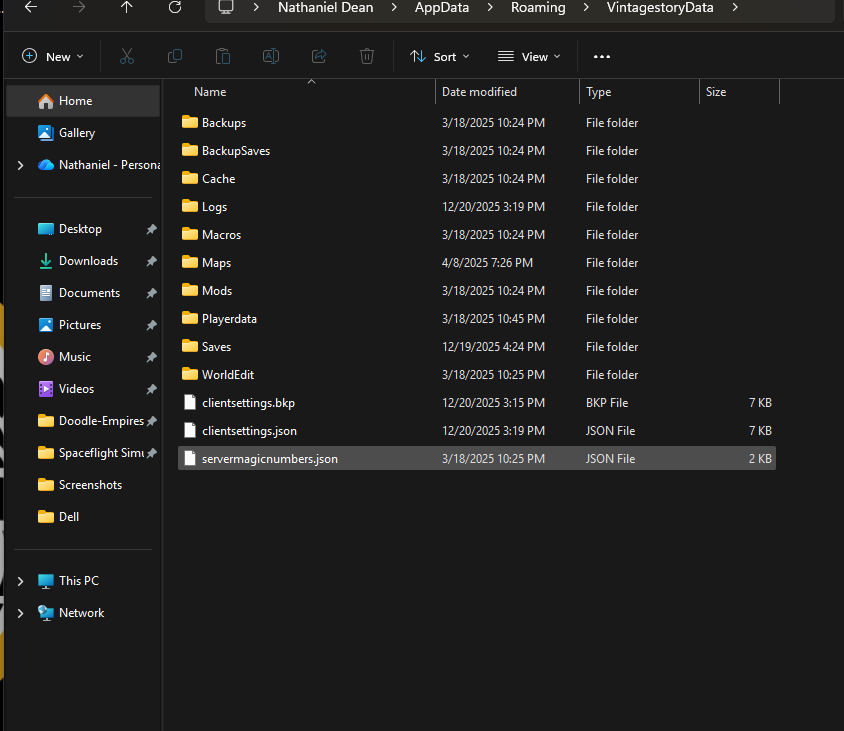Expand the This PC tree node
This screenshot has height=731, width=844.
click(20, 581)
